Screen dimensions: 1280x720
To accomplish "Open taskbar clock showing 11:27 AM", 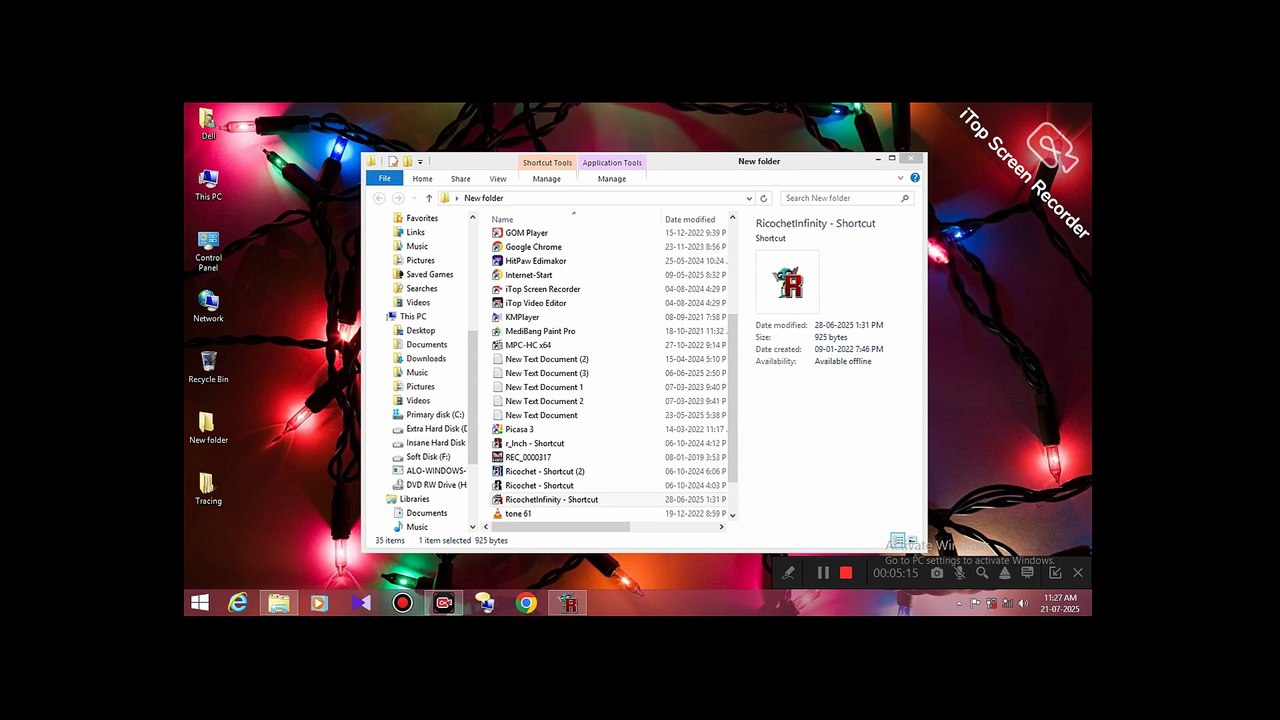I will [x=1060, y=603].
